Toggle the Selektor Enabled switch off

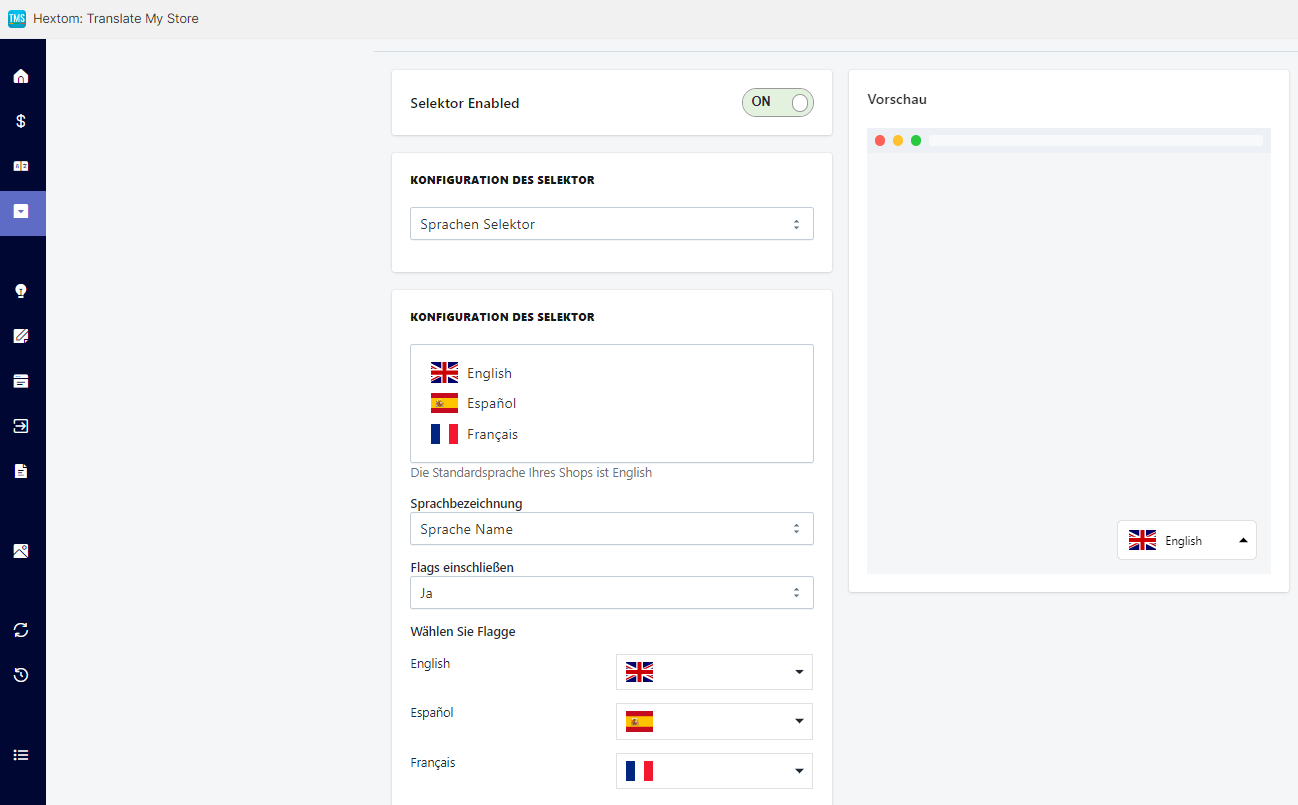(777, 102)
